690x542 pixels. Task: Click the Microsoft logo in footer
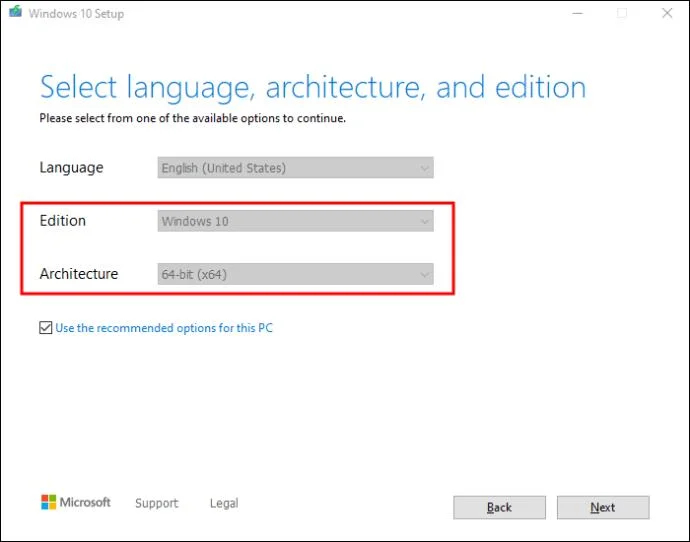pos(76,502)
